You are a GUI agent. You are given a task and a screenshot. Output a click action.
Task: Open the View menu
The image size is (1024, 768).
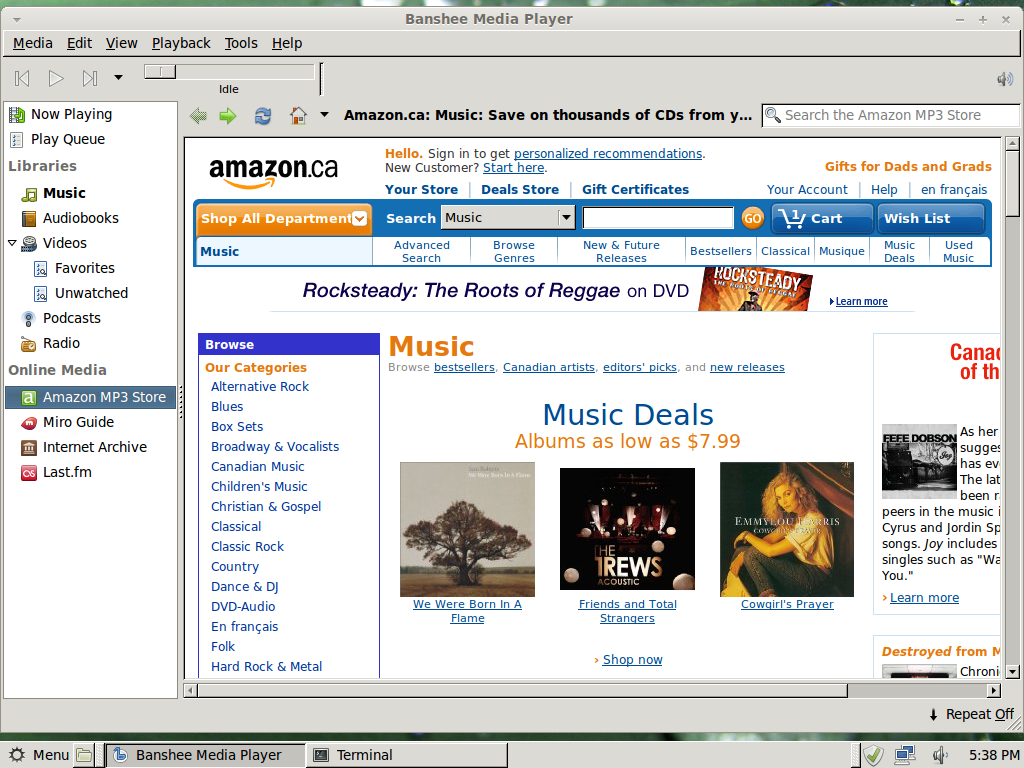tap(121, 43)
